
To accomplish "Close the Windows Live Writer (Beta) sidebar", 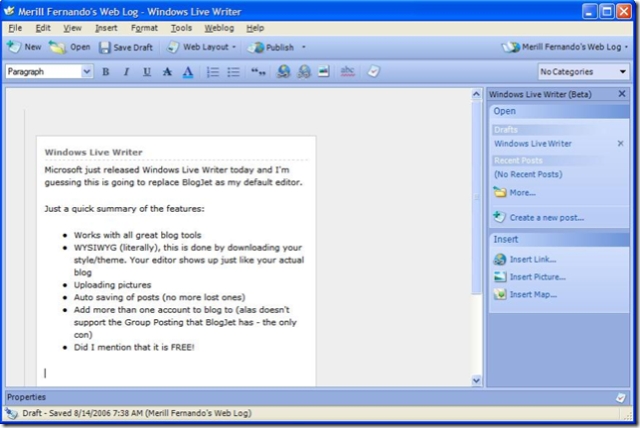I will [x=622, y=94].
